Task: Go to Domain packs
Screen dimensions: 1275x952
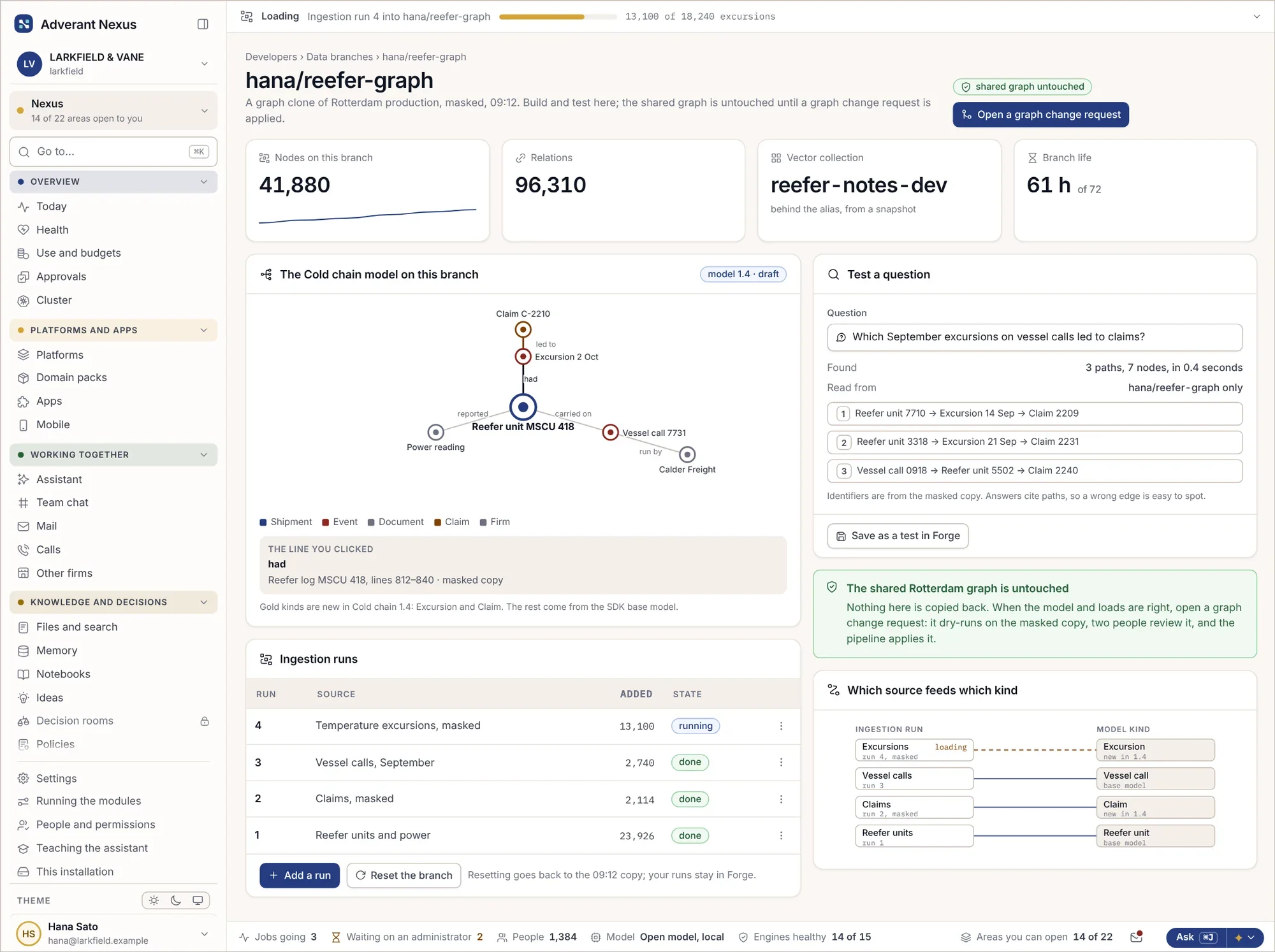Action: (x=71, y=378)
